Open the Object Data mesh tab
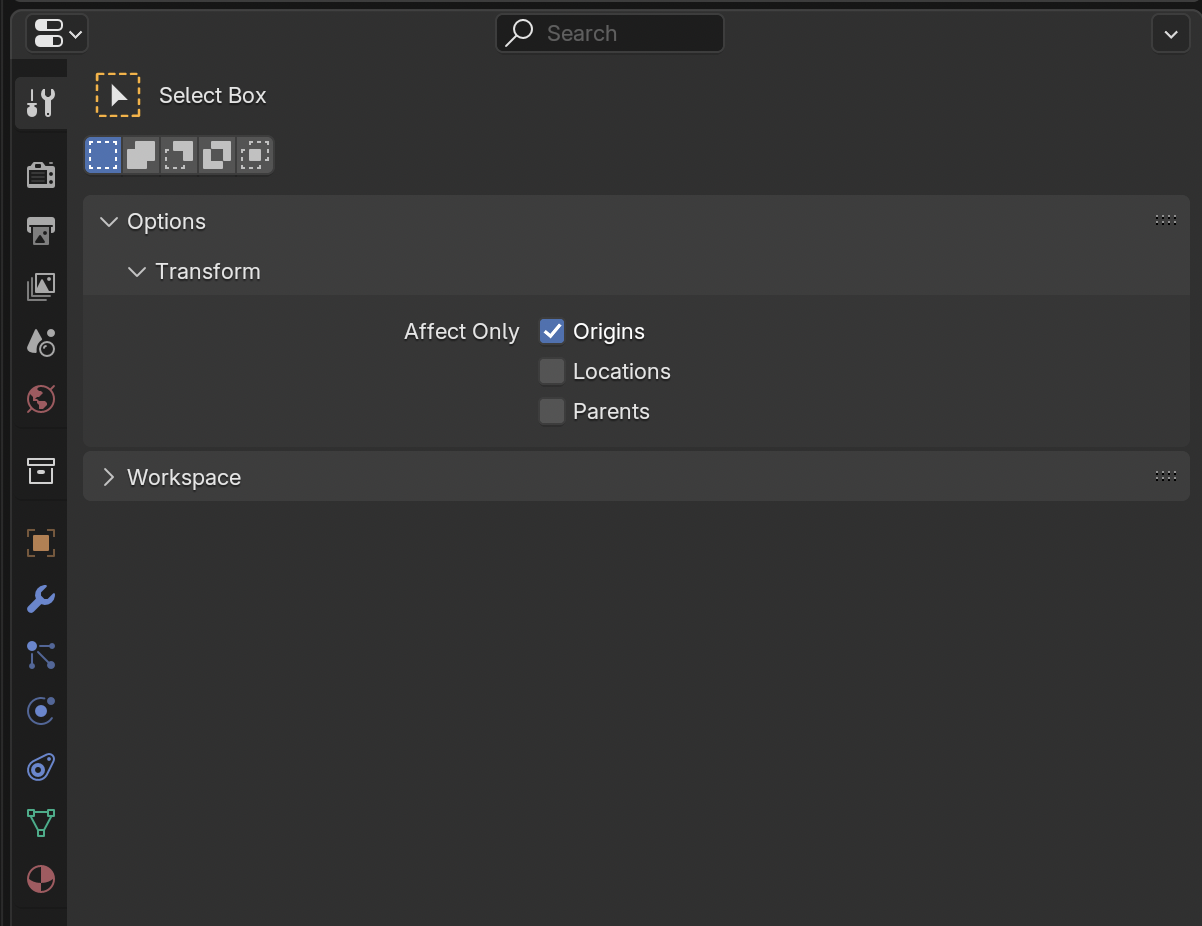The width and height of the screenshot is (1202, 926). pos(41,823)
